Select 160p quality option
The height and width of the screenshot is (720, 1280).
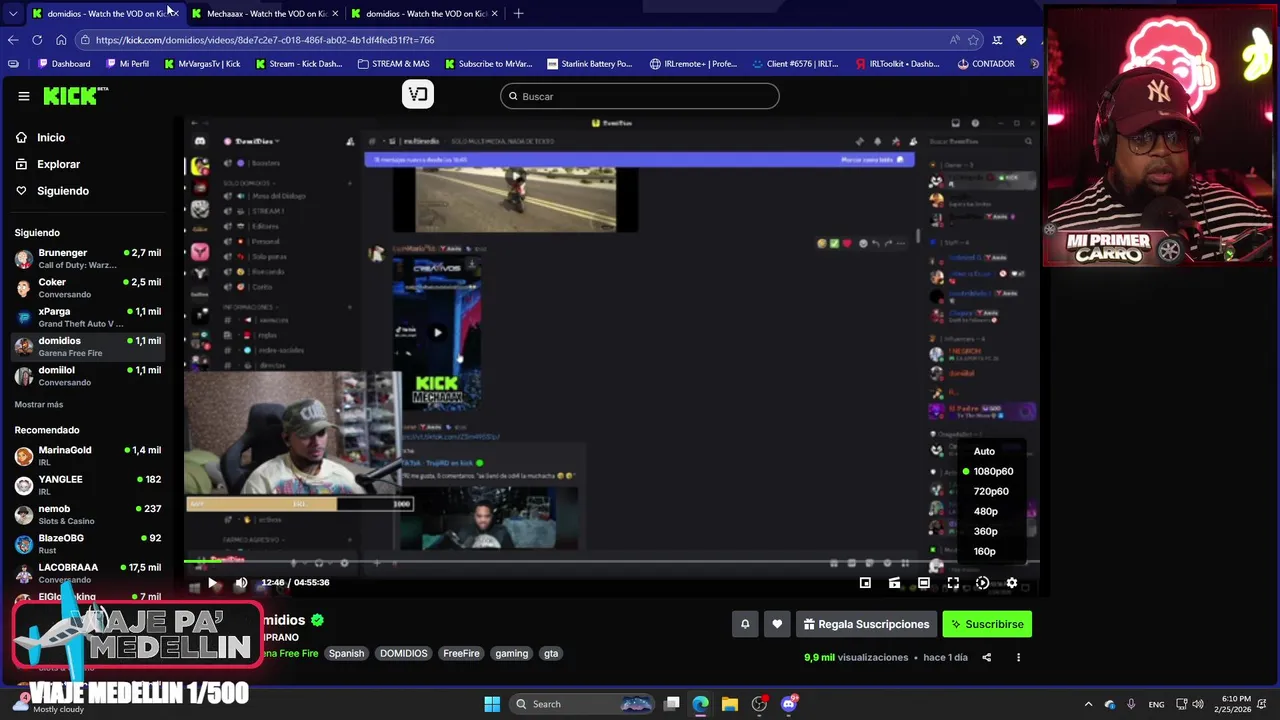coord(985,551)
